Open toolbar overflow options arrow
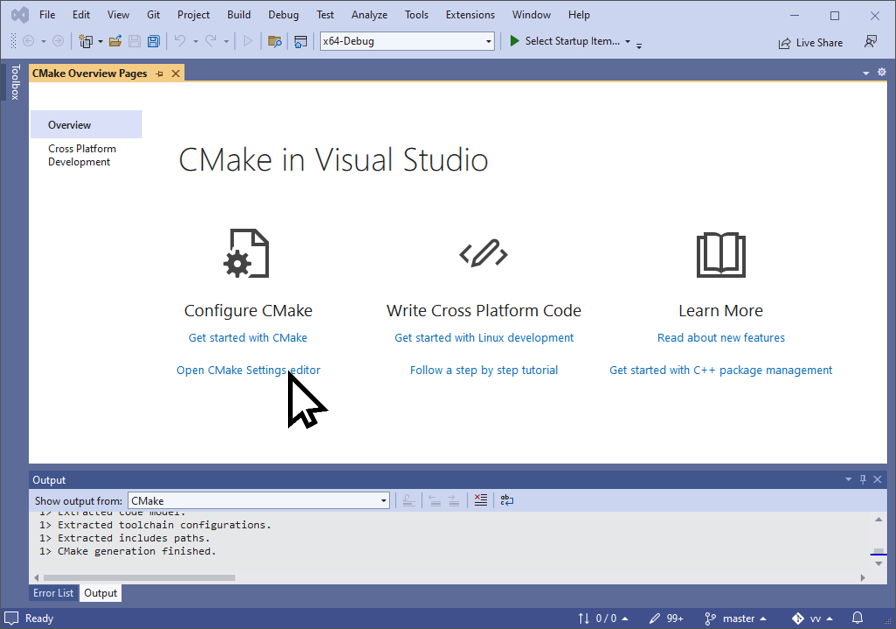Viewport: 896px width, 629px height. [639, 45]
